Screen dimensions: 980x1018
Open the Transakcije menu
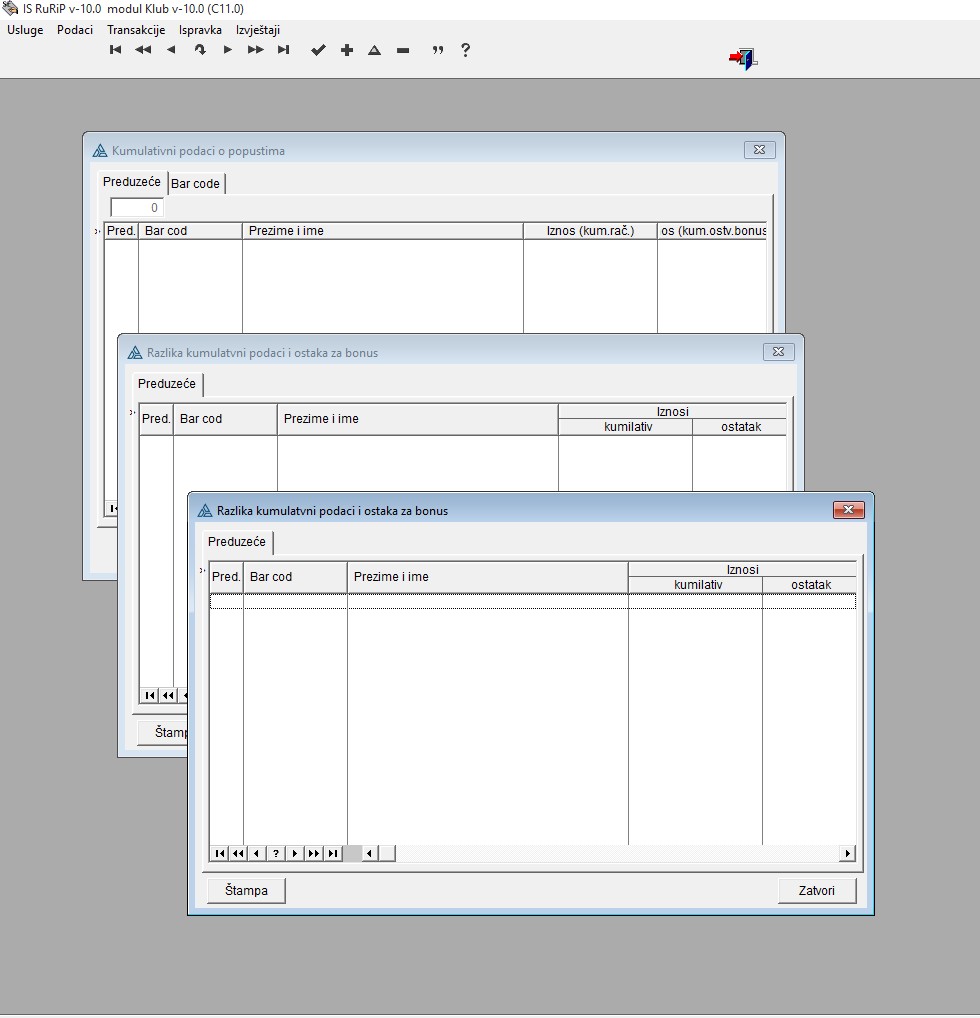click(136, 30)
